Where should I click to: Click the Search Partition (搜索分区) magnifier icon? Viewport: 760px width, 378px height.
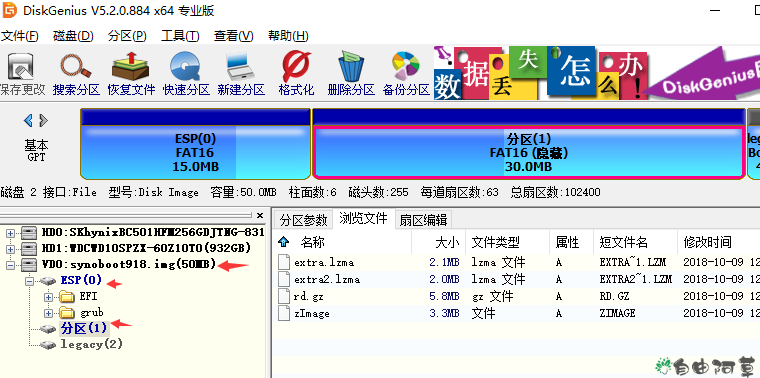click(76, 67)
